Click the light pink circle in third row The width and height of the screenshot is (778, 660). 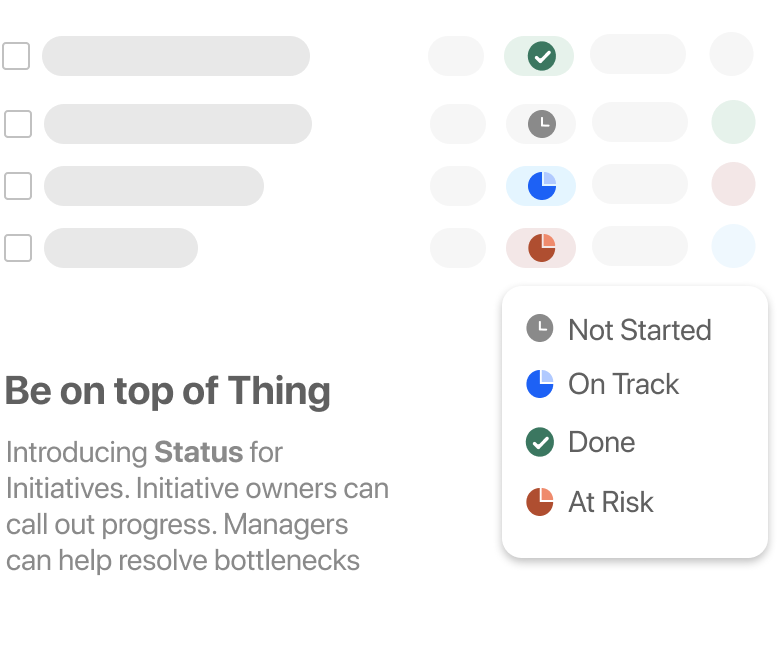coord(733,184)
